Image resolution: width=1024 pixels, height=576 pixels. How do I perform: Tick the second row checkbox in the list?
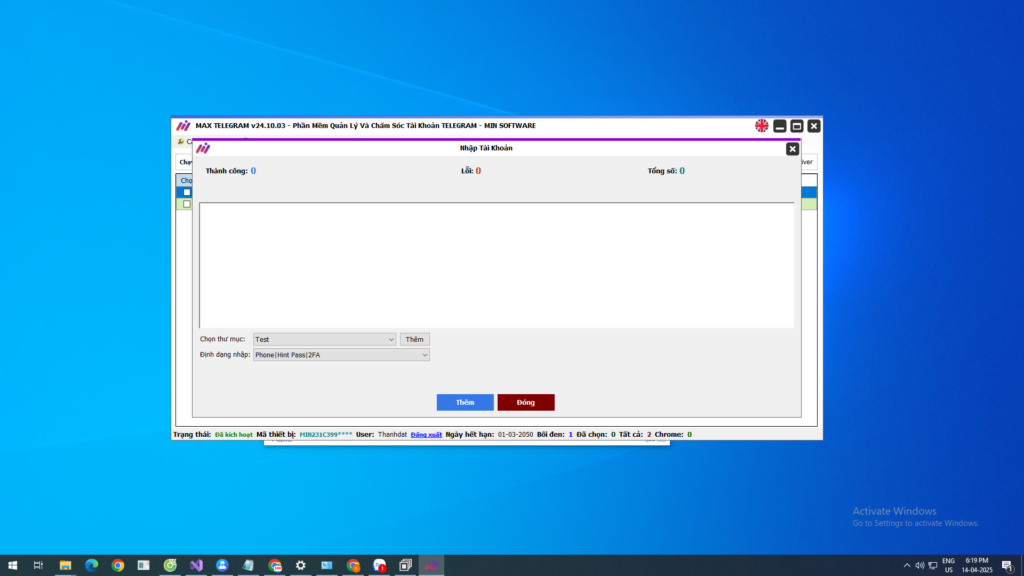[186, 204]
